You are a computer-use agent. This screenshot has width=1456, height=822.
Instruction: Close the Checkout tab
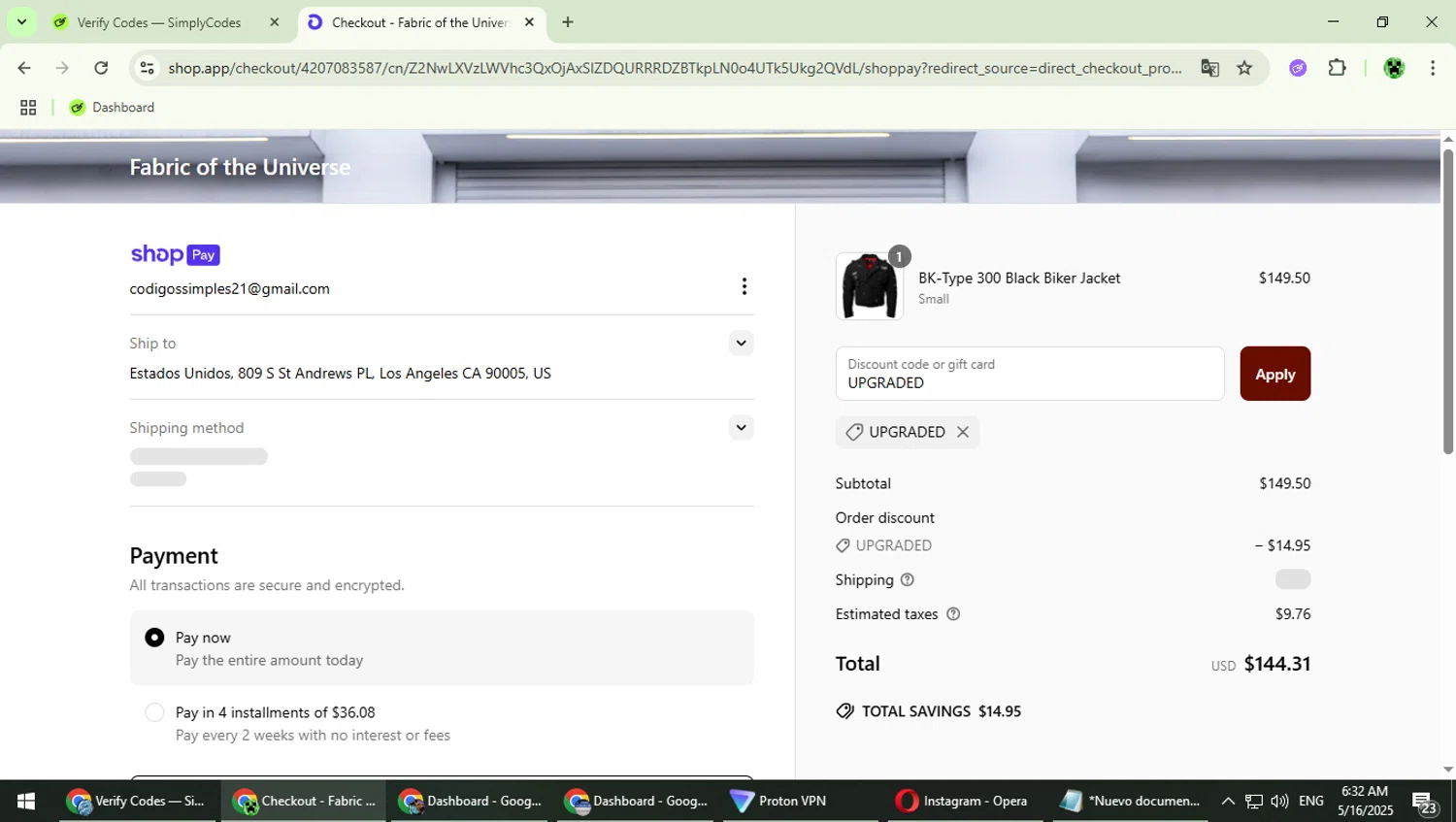[x=529, y=22]
